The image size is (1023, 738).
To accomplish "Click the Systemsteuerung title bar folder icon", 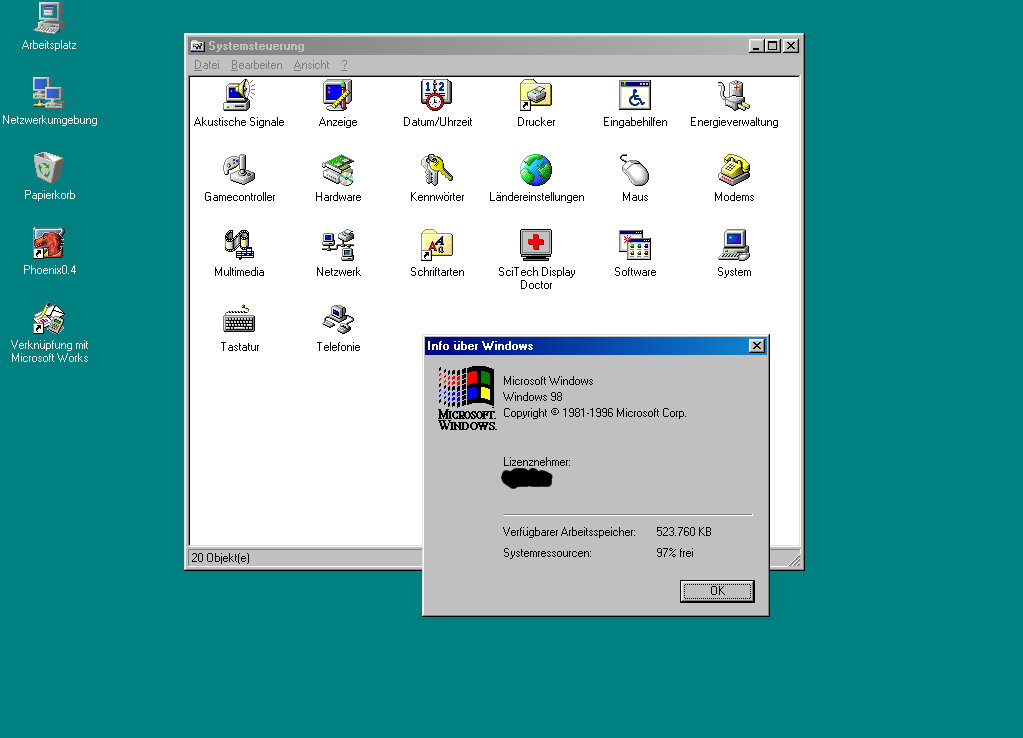I will [x=197, y=46].
